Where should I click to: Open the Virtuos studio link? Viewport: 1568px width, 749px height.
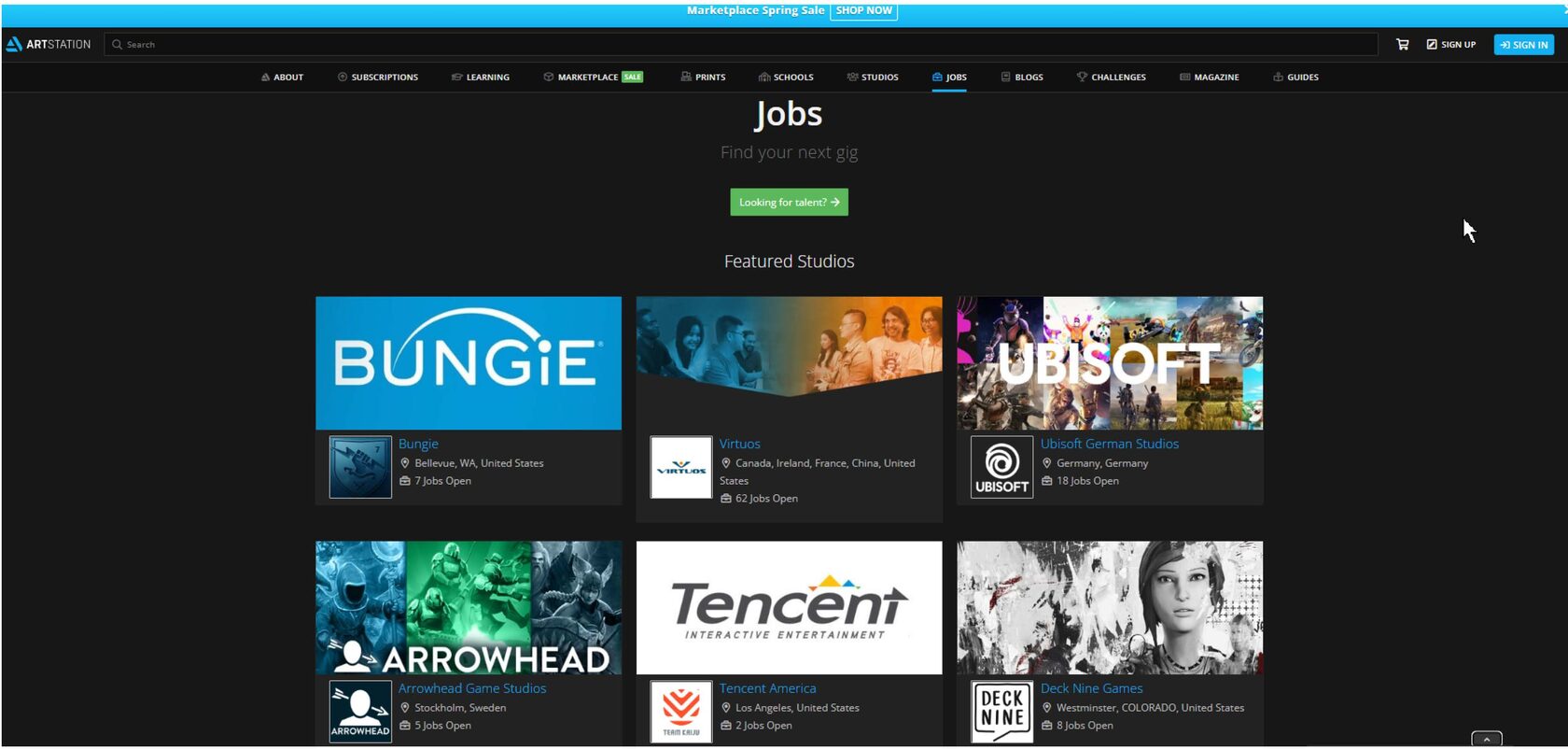[x=739, y=444]
